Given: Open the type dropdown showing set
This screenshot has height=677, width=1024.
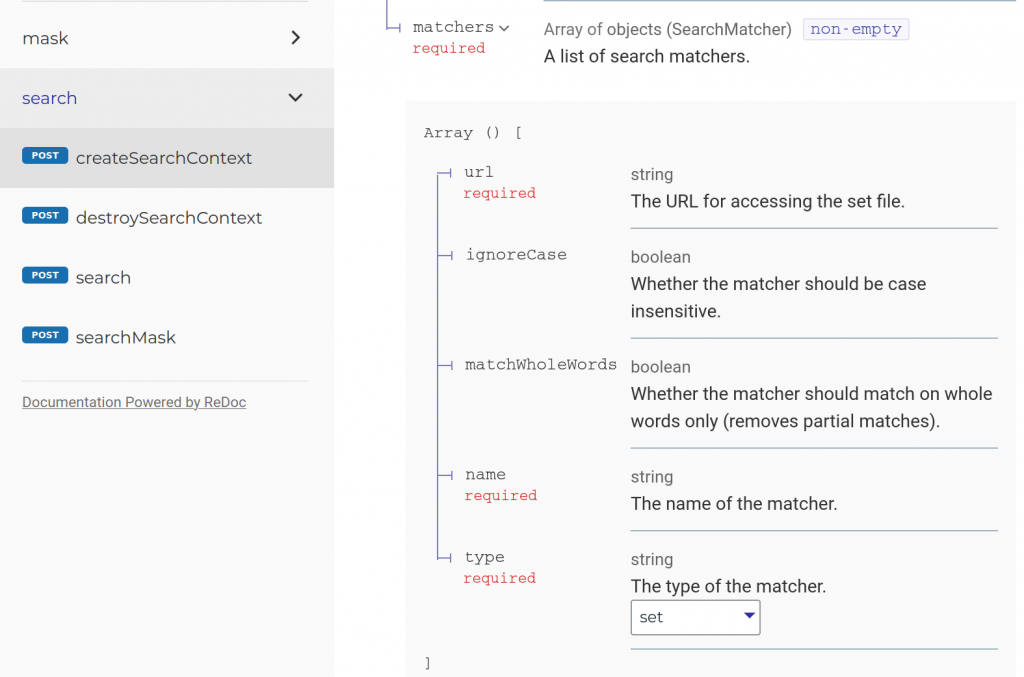Looking at the screenshot, I should 695,618.
